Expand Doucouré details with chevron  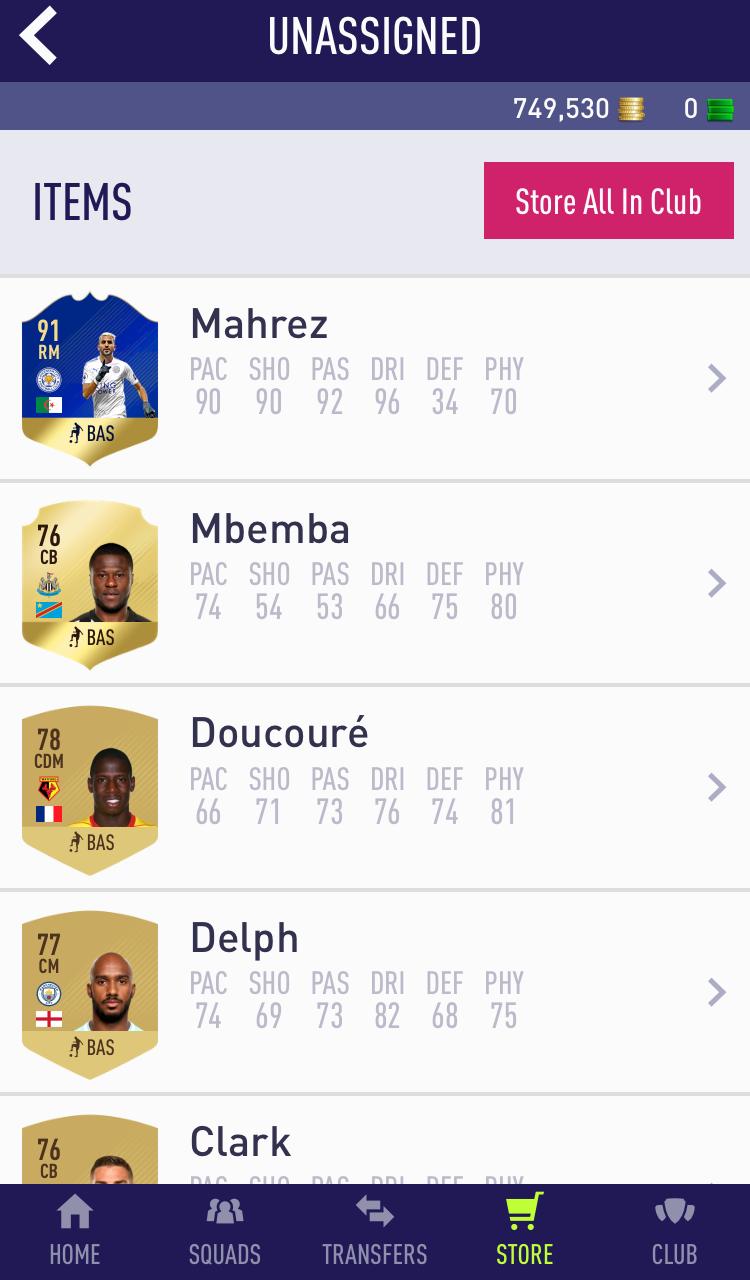(717, 787)
